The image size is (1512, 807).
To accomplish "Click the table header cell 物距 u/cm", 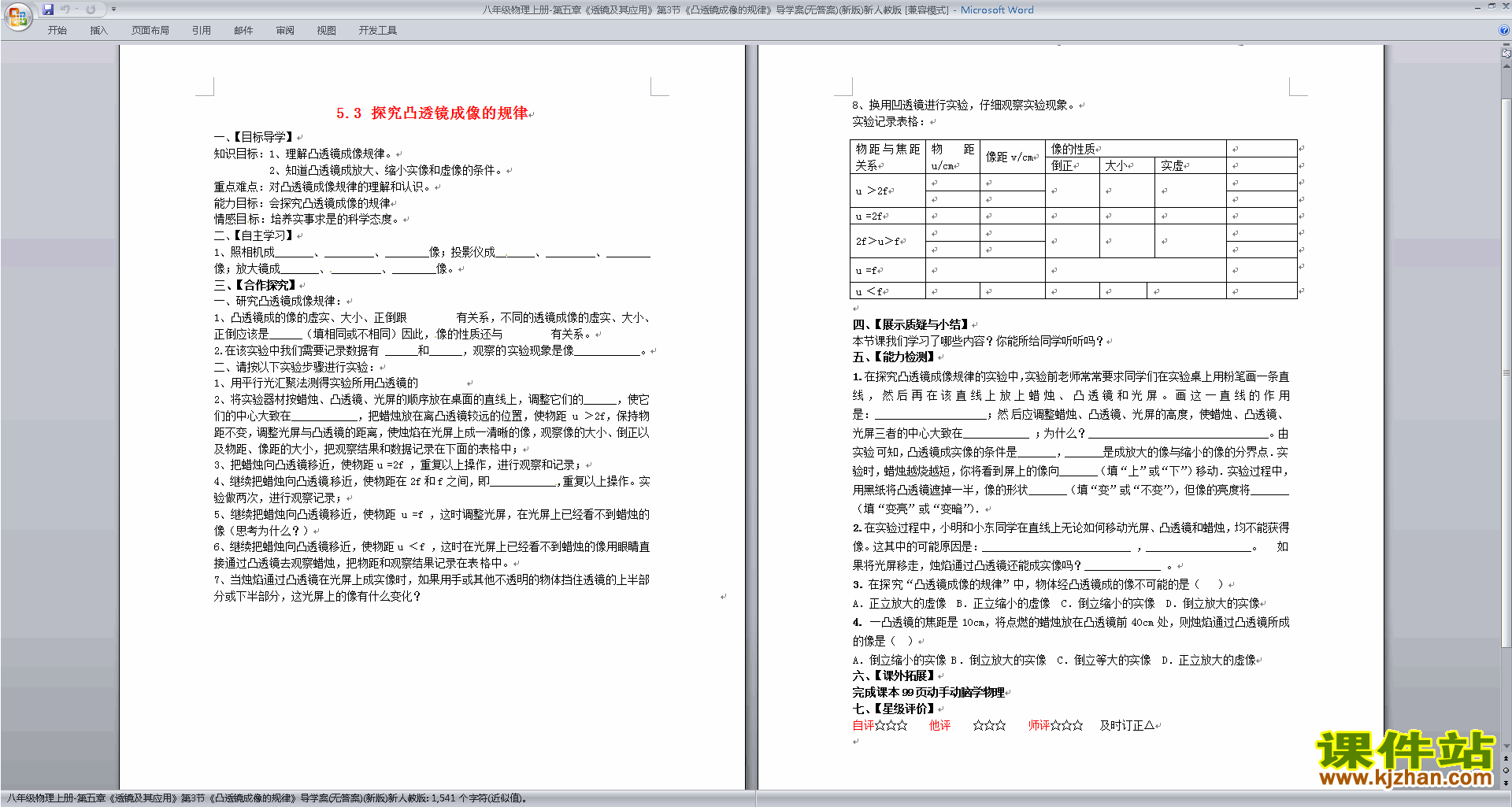I will click(x=953, y=157).
